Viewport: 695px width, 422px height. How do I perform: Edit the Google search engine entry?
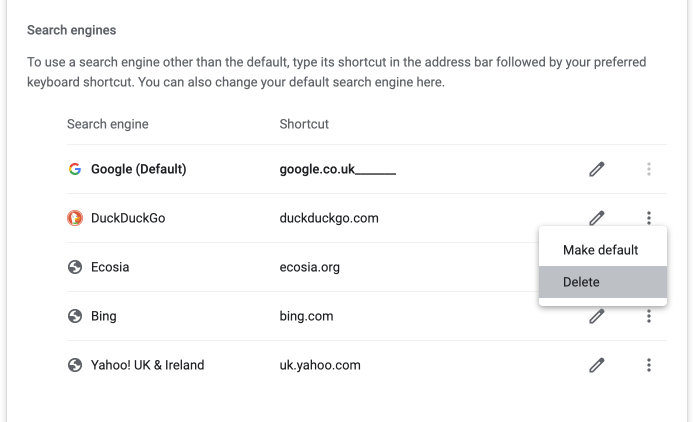click(597, 169)
